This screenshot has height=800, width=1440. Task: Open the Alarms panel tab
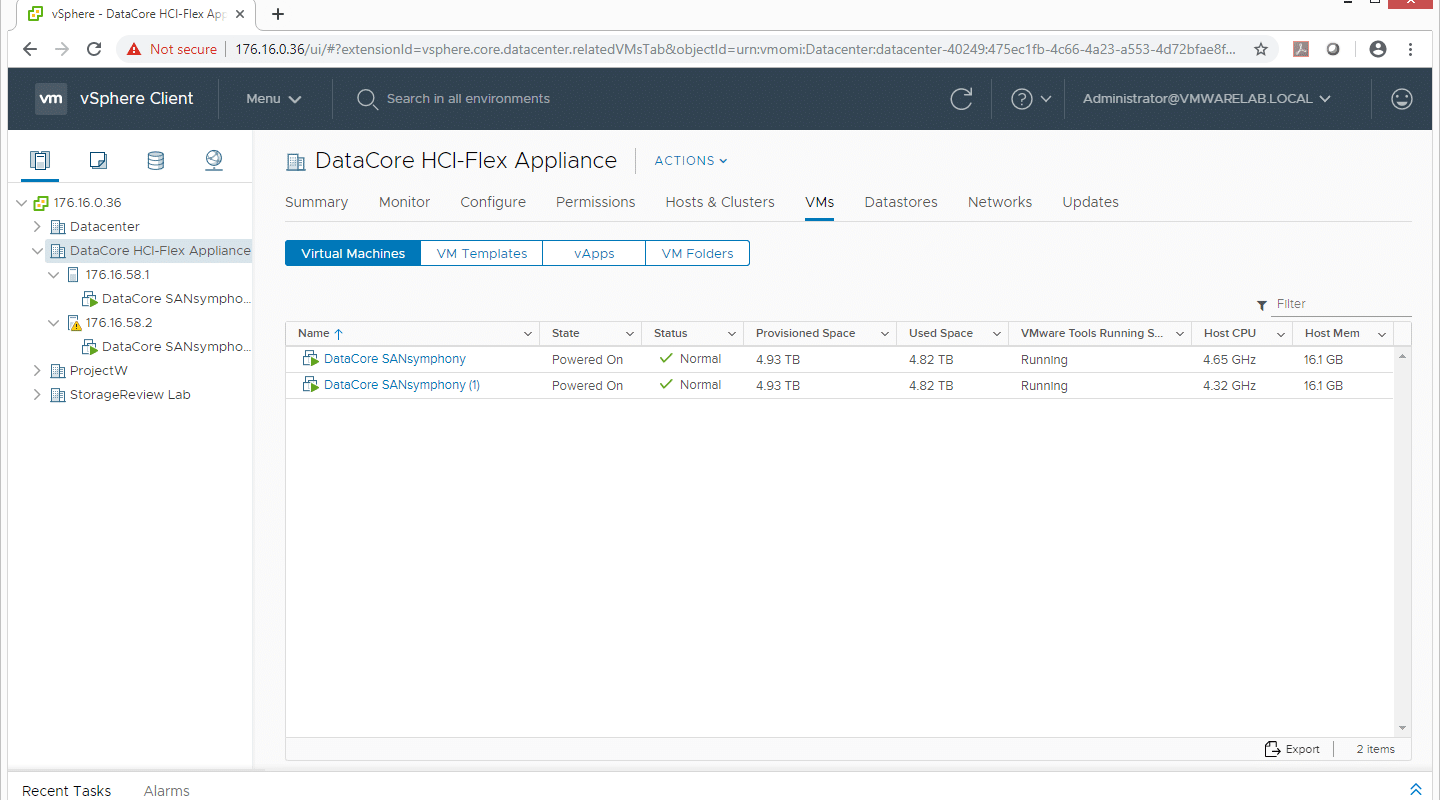[166, 791]
